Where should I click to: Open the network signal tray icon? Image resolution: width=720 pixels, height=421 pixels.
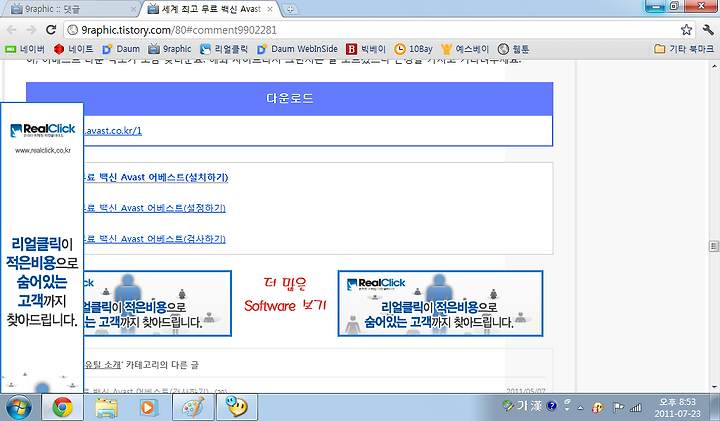click(636, 407)
